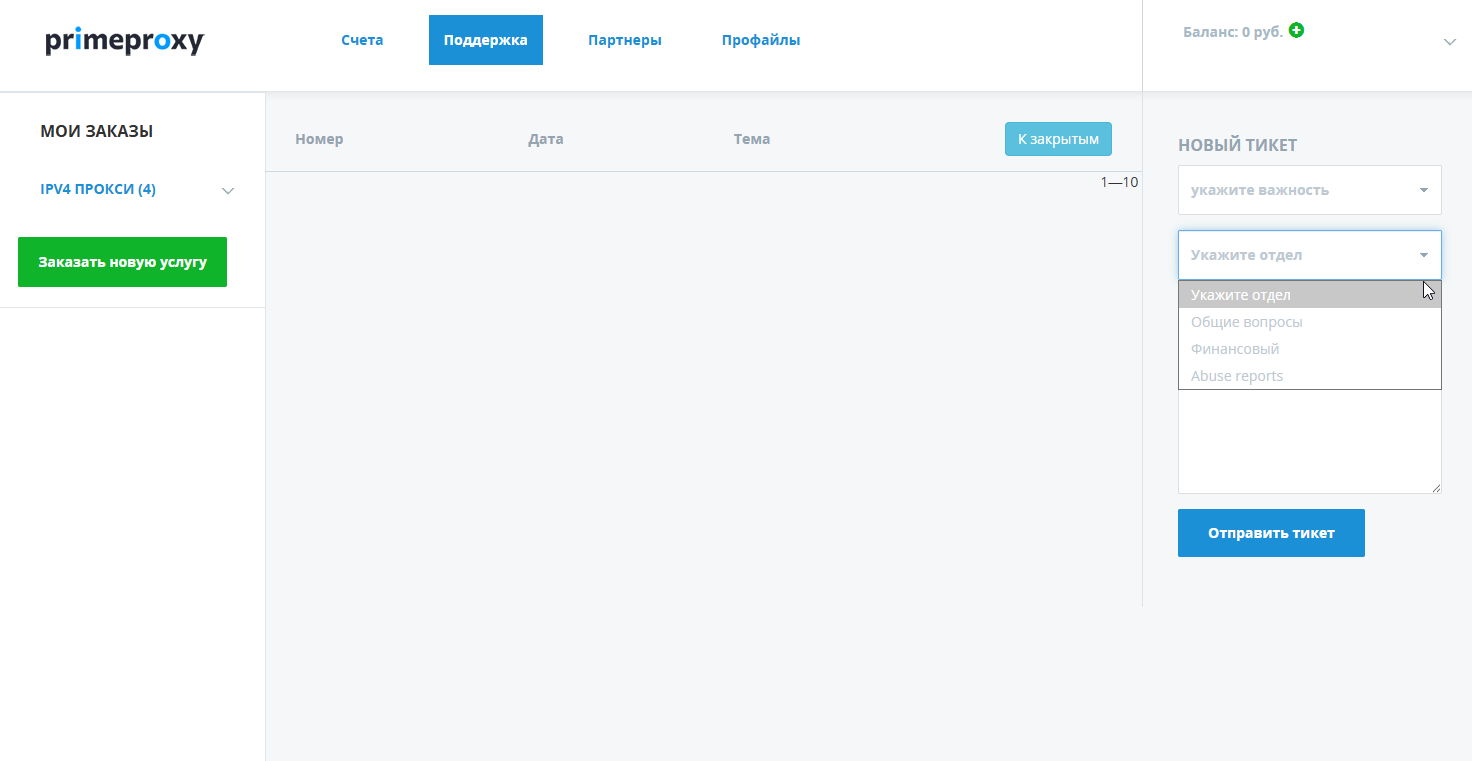Go to the Партнеры tab
The image size is (1472, 761).
pyautogui.click(x=625, y=40)
